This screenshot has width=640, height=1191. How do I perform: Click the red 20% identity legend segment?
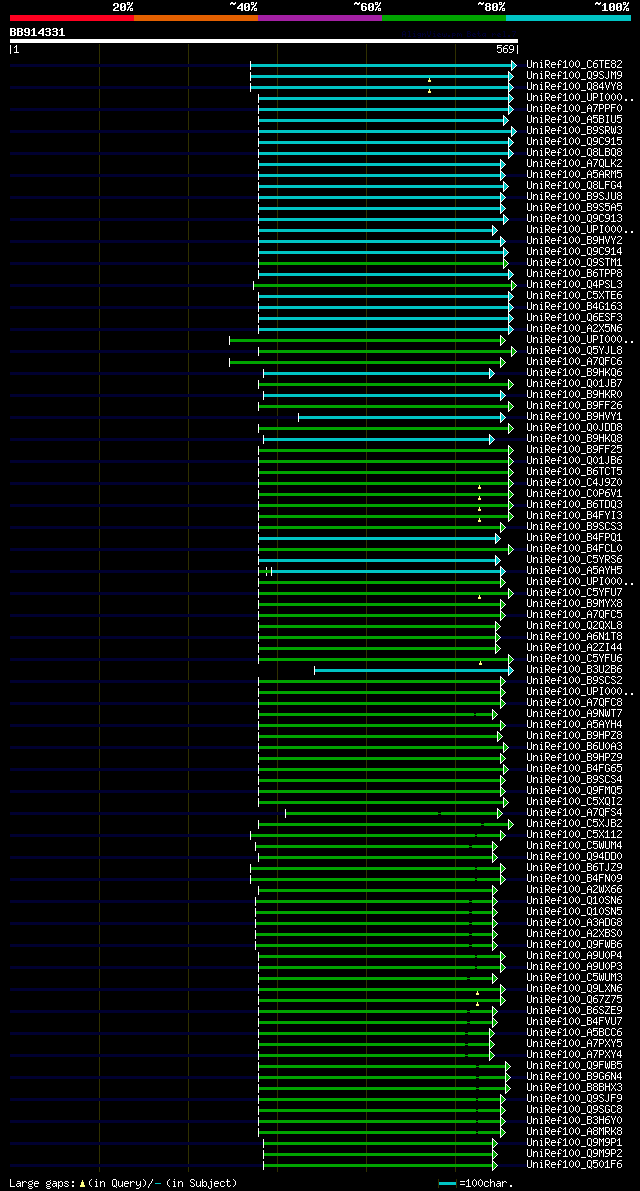(72, 17)
